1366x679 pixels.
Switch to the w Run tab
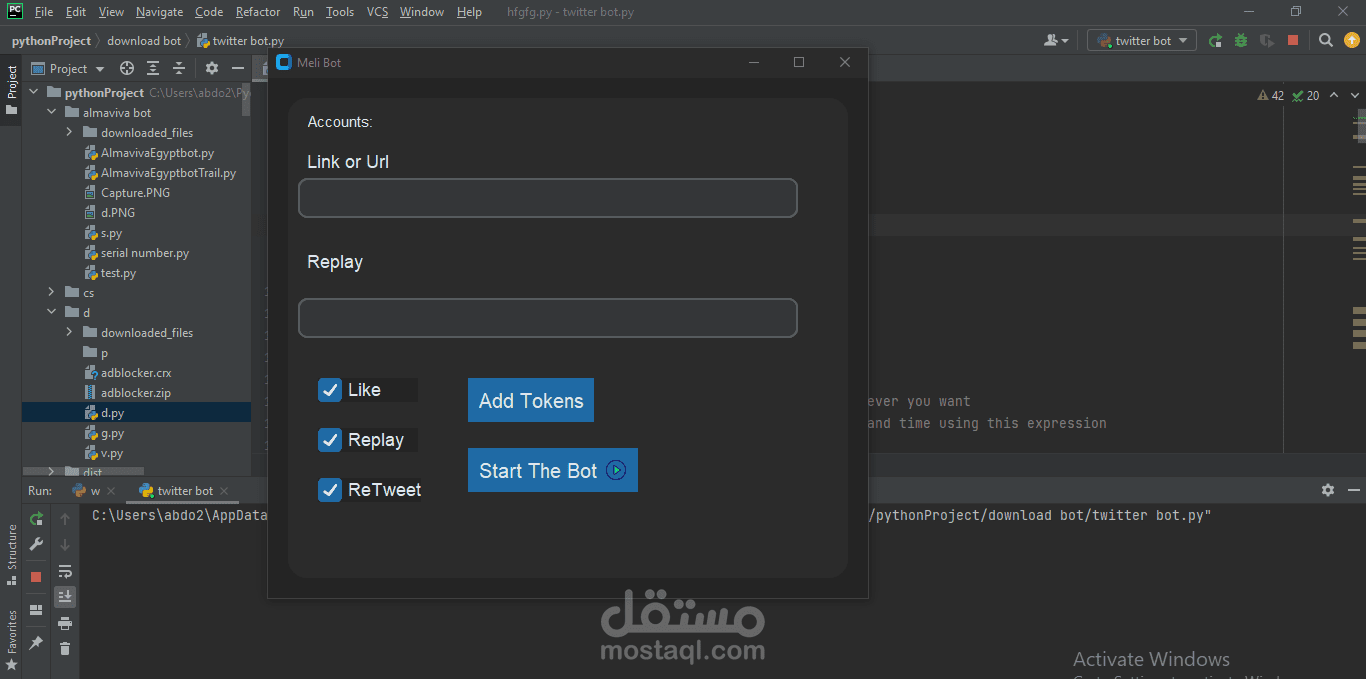coord(95,491)
